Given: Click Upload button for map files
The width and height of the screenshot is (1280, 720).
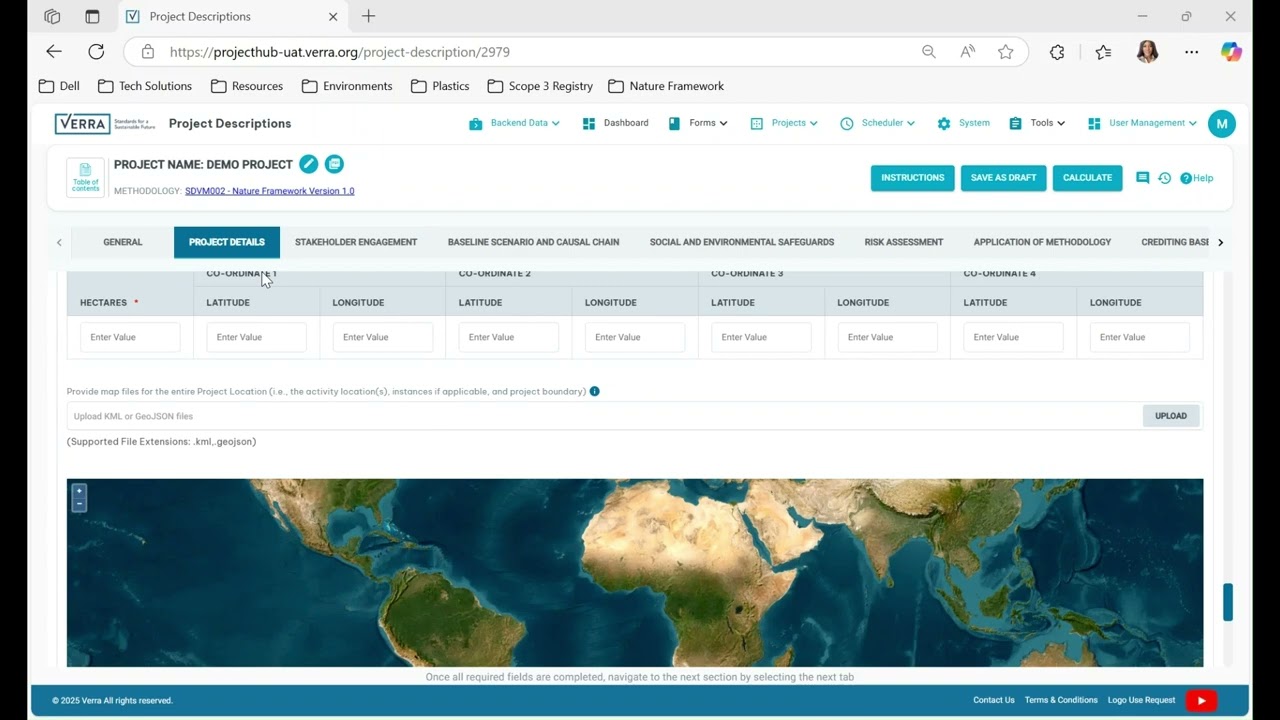Looking at the screenshot, I should click(x=1171, y=416).
